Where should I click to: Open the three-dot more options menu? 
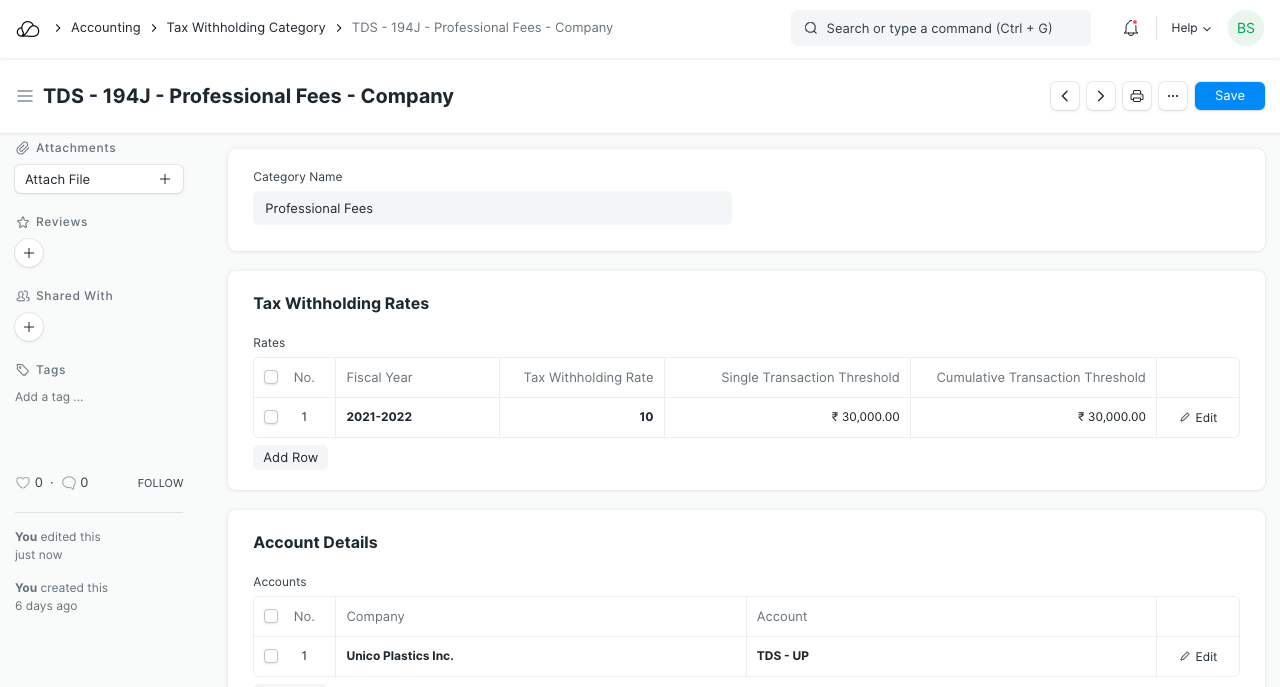pyautogui.click(x=1173, y=96)
